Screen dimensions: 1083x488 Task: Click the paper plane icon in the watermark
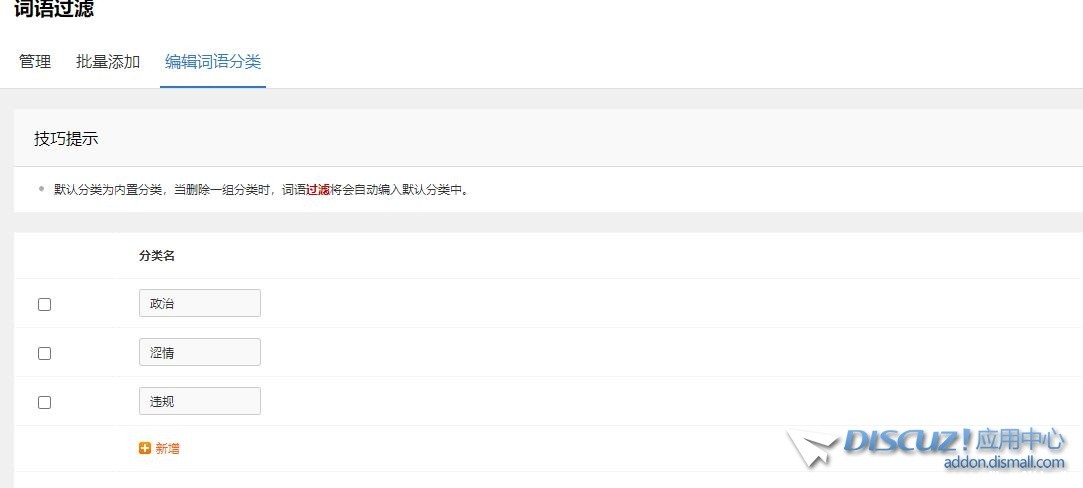click(x=812, y=447)
